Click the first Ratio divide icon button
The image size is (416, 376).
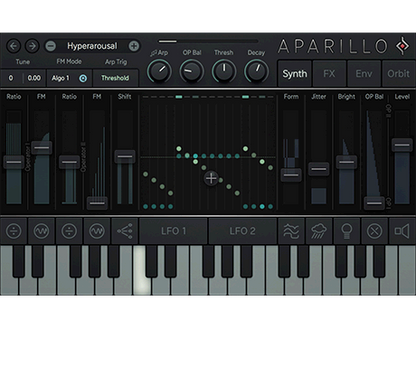pyautogui.click(x=14, y=231)
